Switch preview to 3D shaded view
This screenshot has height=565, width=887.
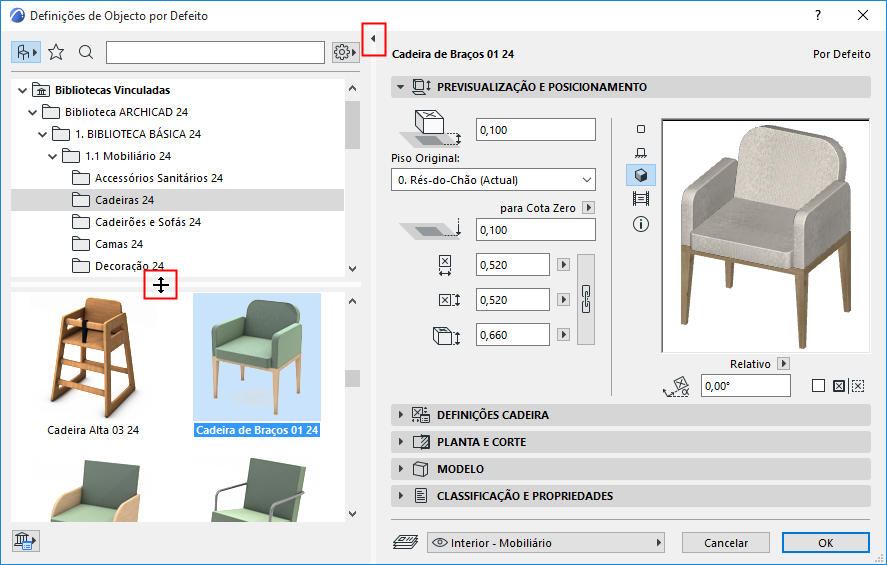click(641, 175)
